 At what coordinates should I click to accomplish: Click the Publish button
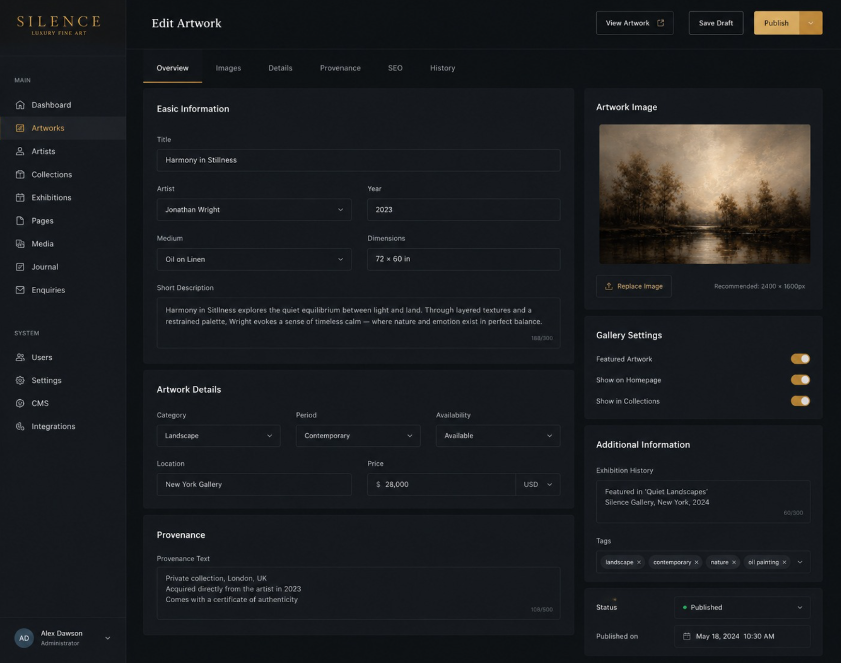click(x=777, y=23)
